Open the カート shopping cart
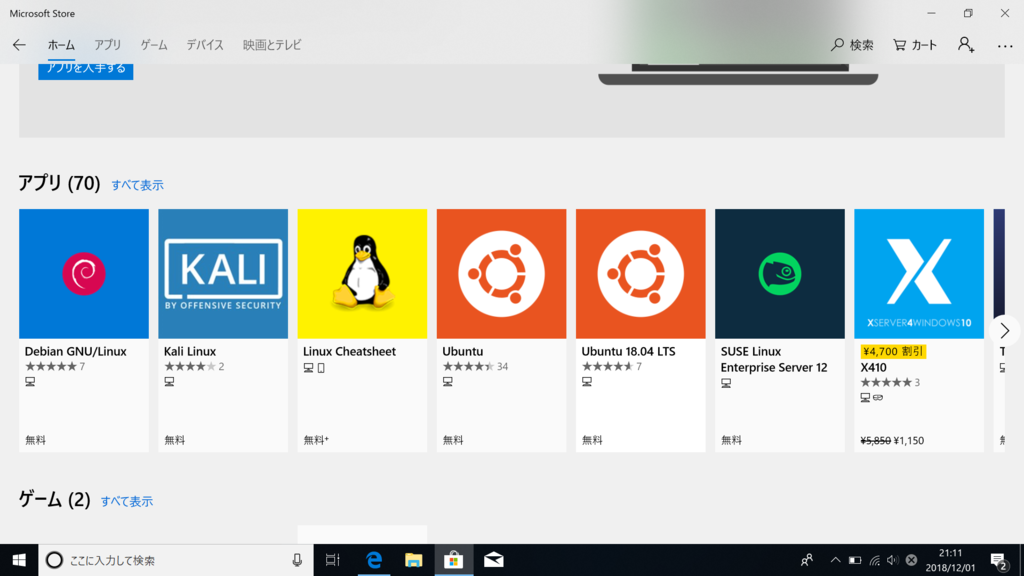Screen dimensions: 1024x576 tap(915, 45)
